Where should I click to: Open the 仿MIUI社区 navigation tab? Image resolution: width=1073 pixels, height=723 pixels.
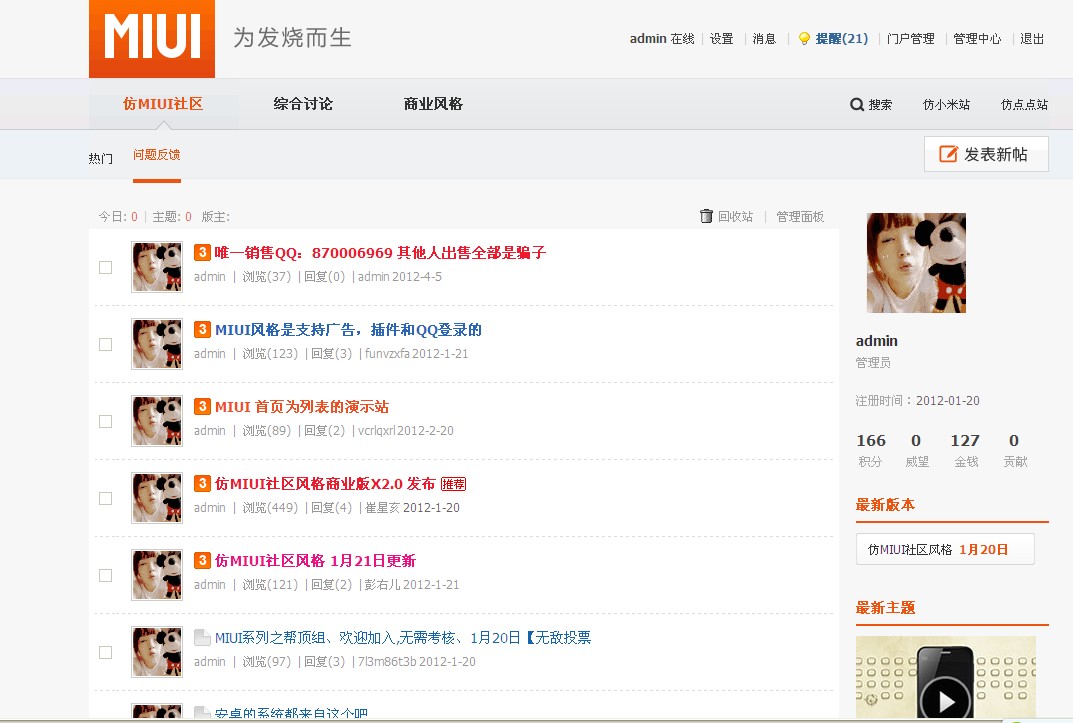tap(163, 104)
